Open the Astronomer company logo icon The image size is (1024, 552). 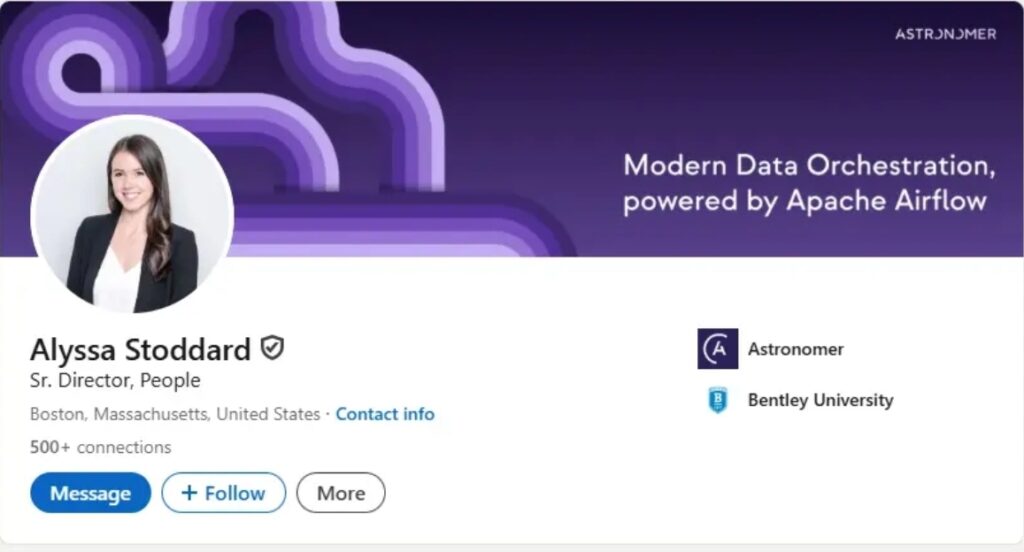[717, 349]
